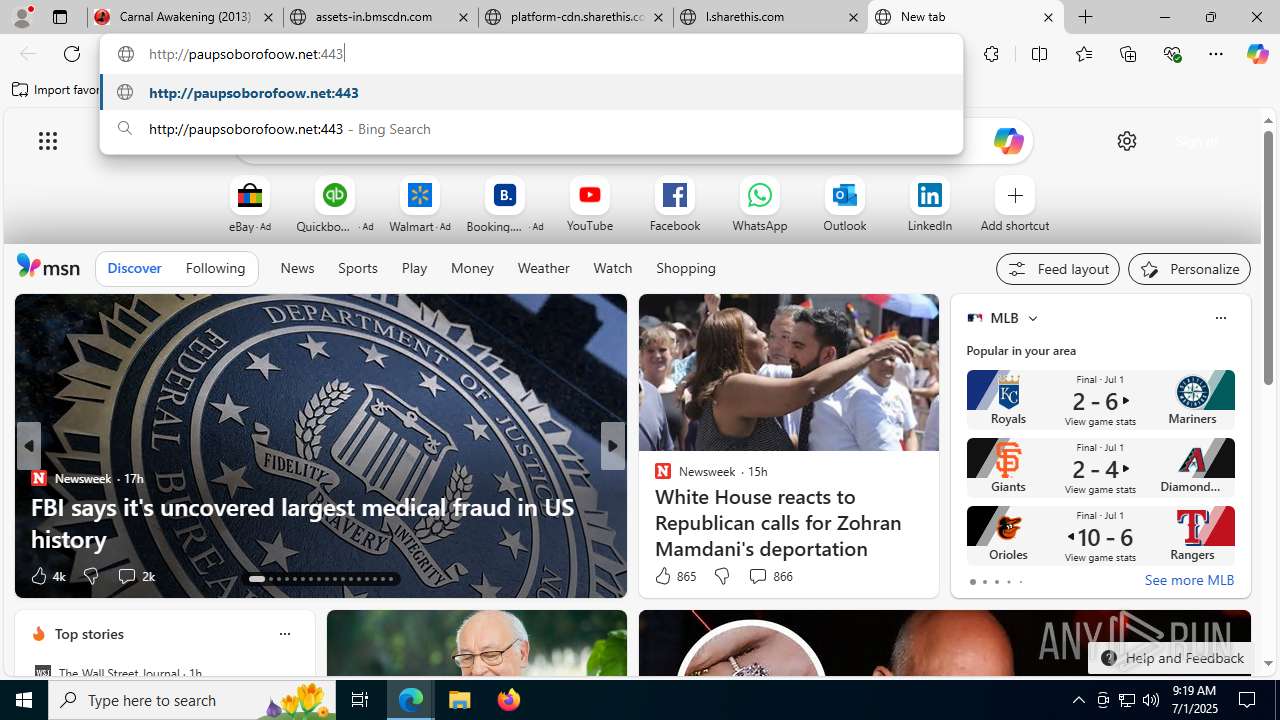
Task: Select the Discover feed tab
Action: click(x=134, y=268)
